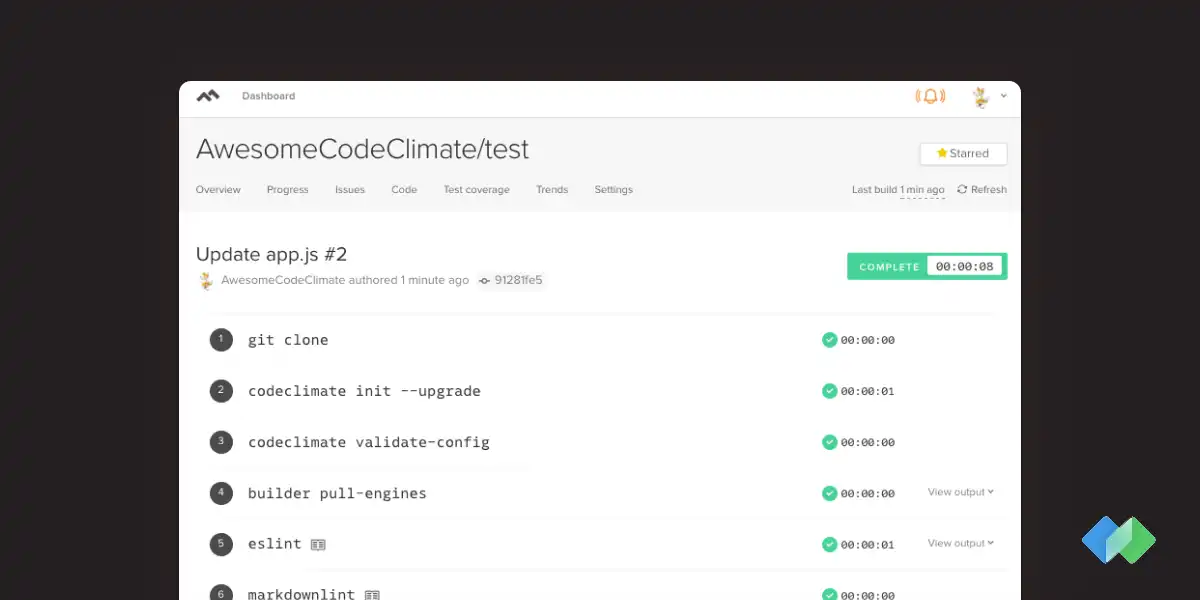
Task: Open the Test coverage tab
Action: [476, 189]
